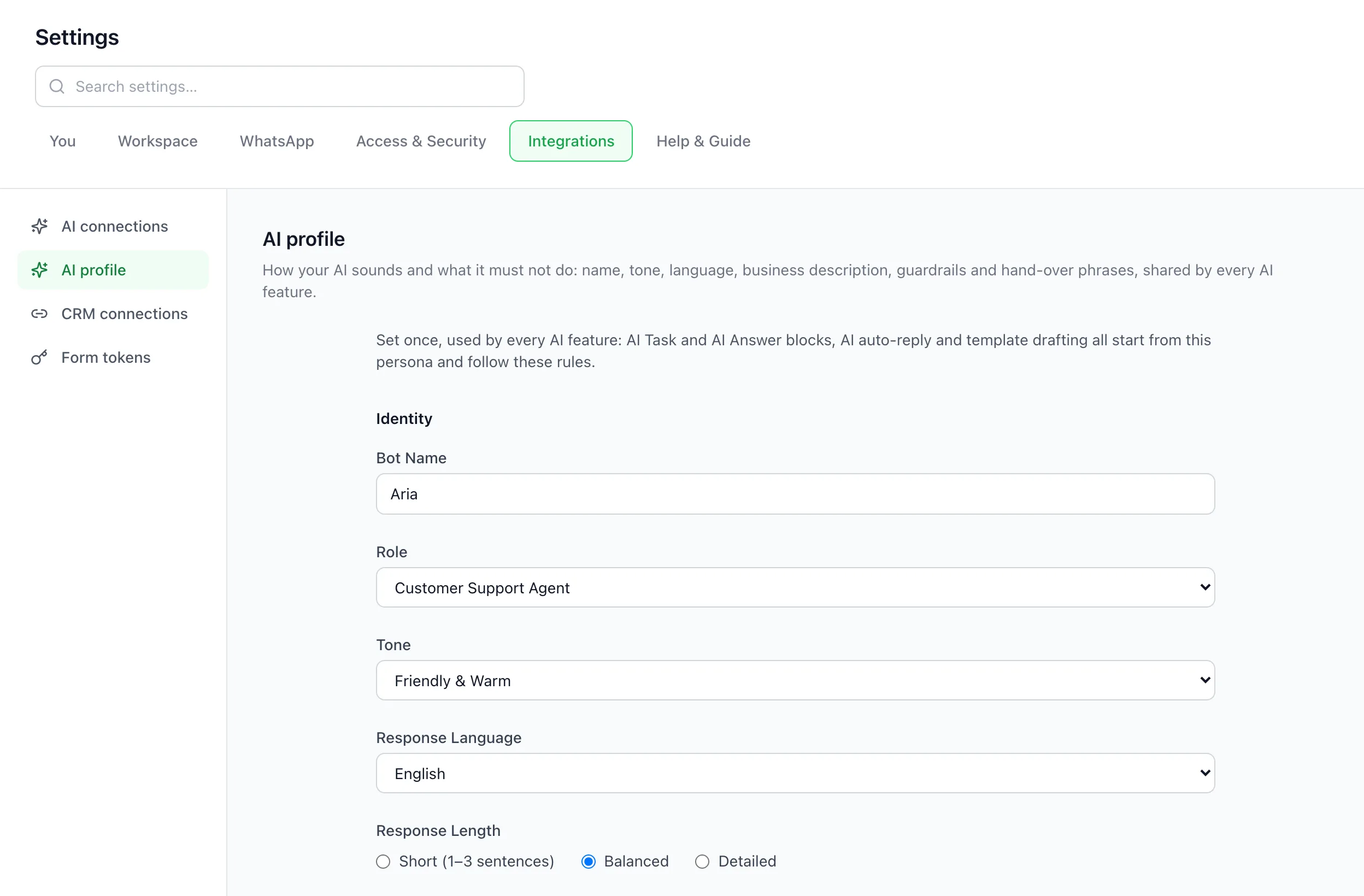Open the Help & Guide tab
Viewport: 1364px width, 896px height.
point(703,141)
